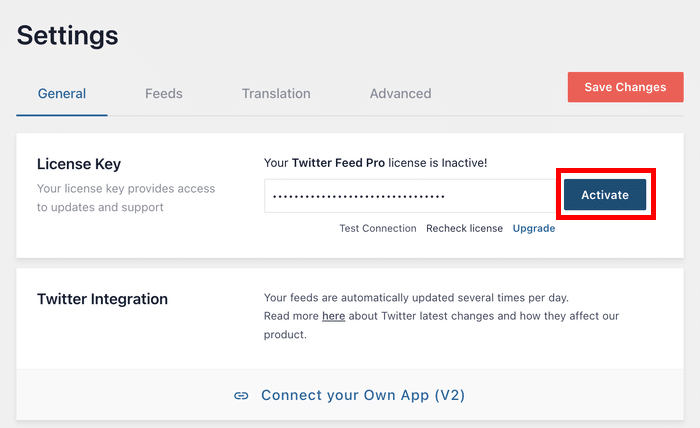Click the Twitter Integration section heading
Viewport: 700px width, 428px height.
[102, 299]
